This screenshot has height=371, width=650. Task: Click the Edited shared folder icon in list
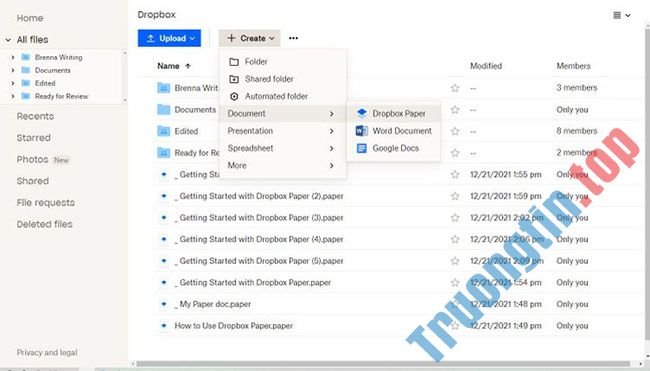pyautogui.click(x=164, y=131)
